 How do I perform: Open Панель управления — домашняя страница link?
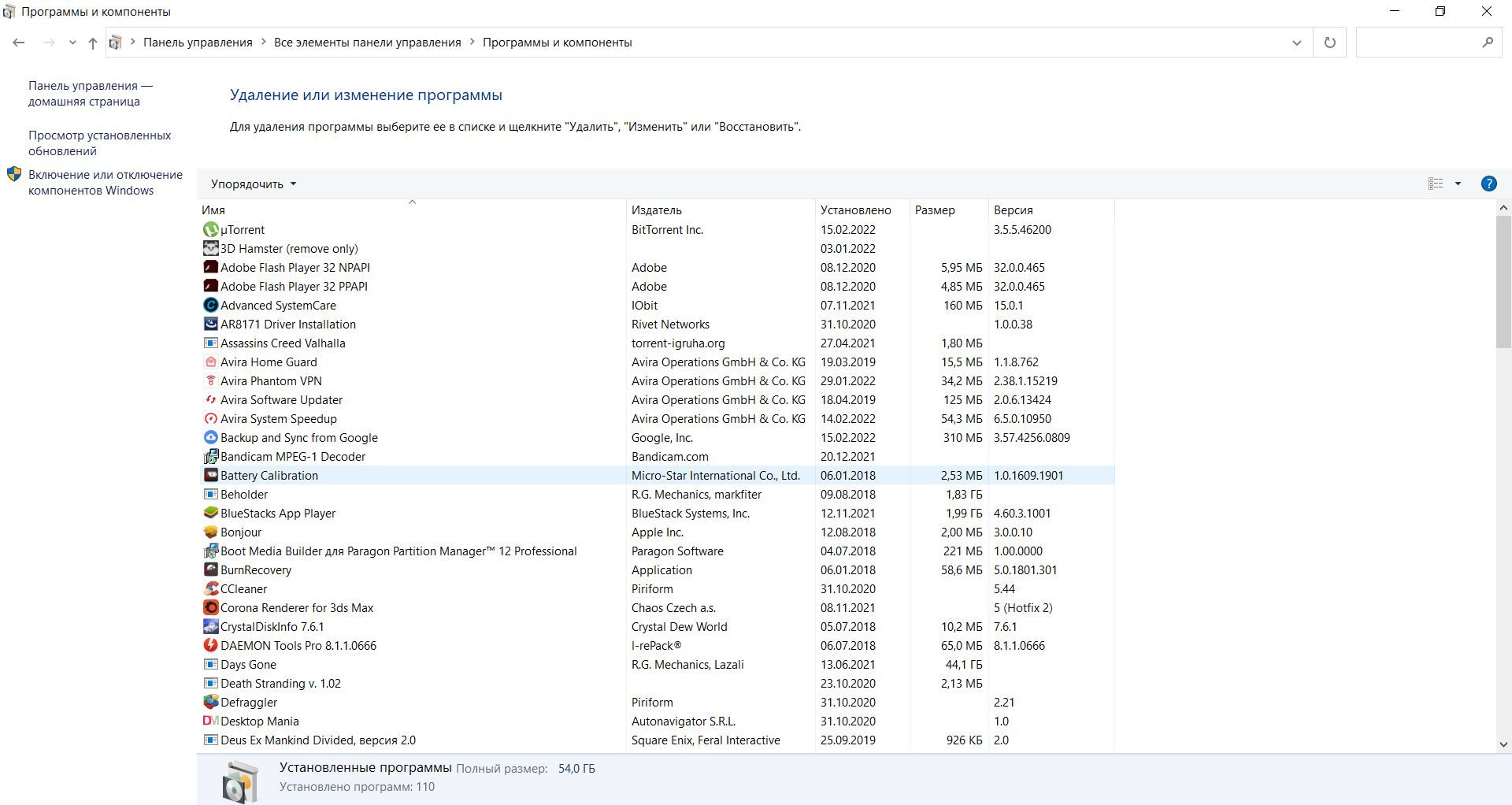click(91, 93)
